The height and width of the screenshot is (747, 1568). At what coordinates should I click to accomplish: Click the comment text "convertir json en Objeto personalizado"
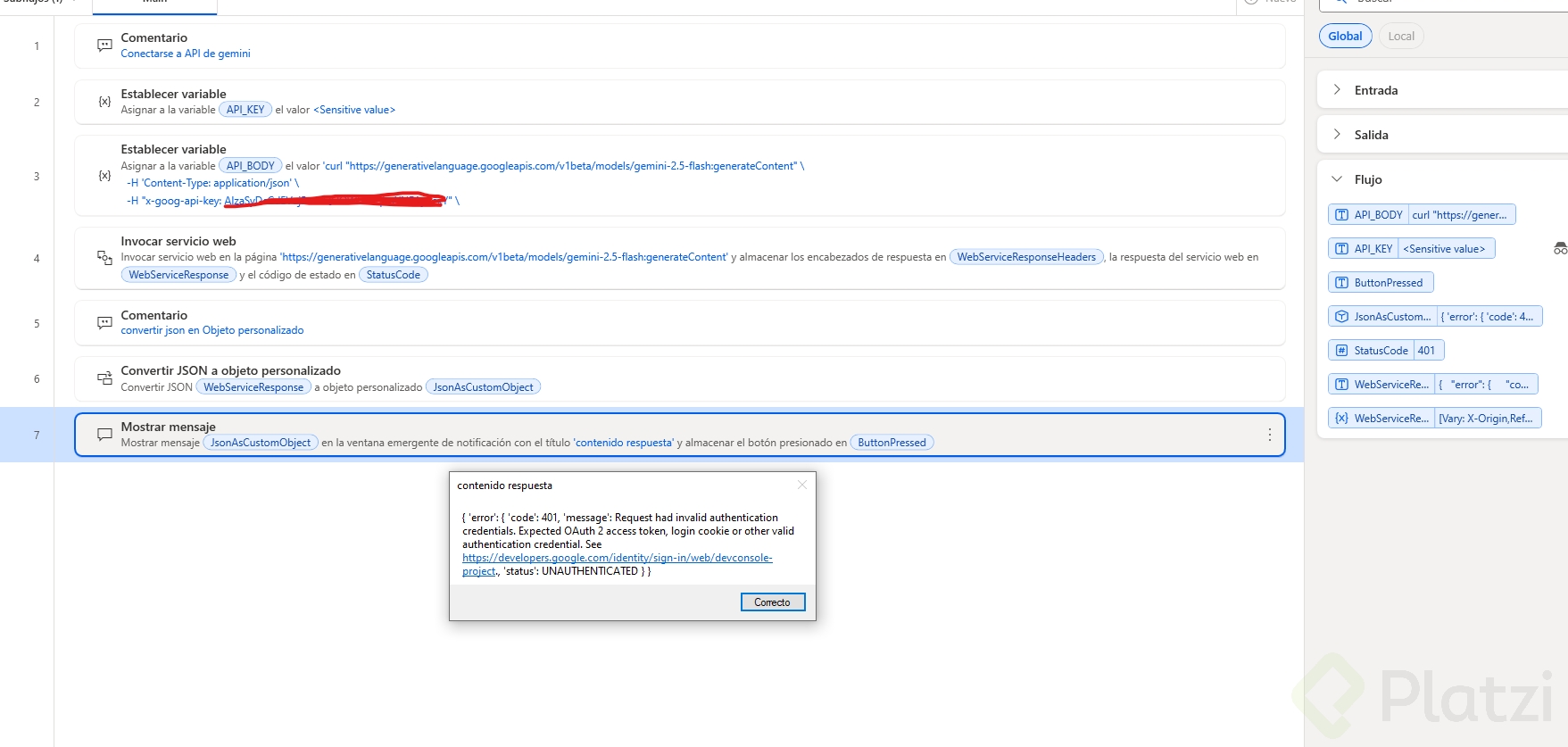click(x=212, y=330)
